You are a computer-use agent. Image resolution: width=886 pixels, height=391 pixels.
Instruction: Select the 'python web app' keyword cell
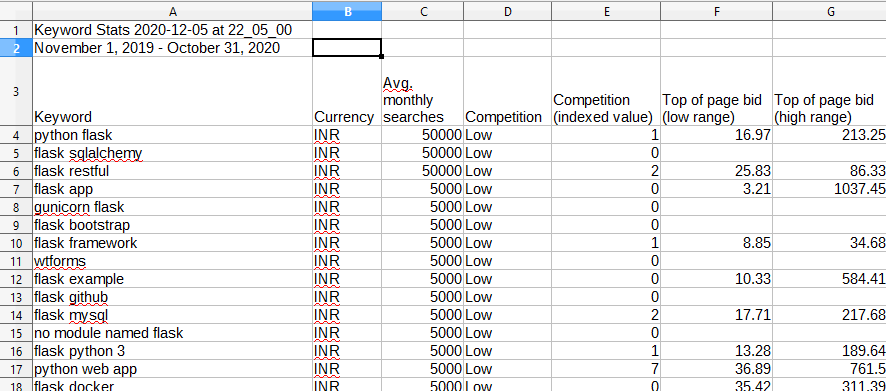tap(172, 370)
